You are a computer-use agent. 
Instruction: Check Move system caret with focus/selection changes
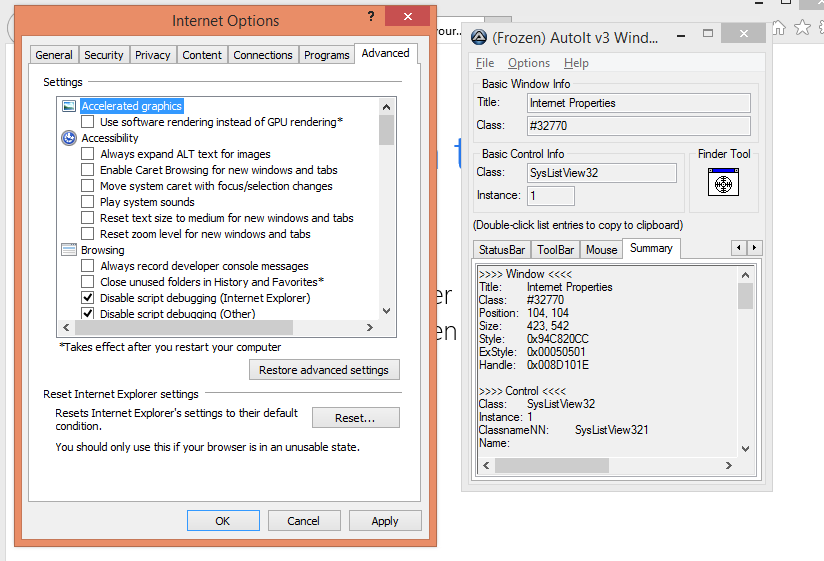pos(88,186)
